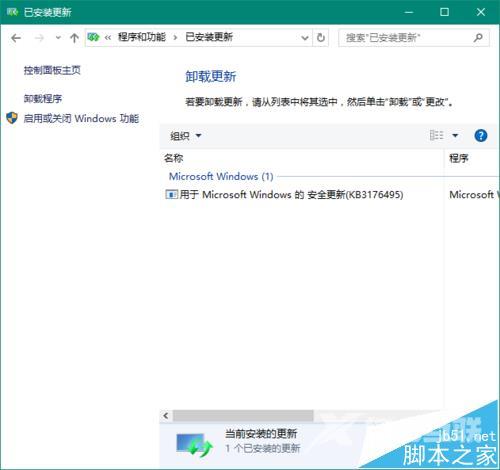Open the recent locations dropdown arrow
Image resolution: width=500 pixels, height=470 pixels.
pos(58,38)
